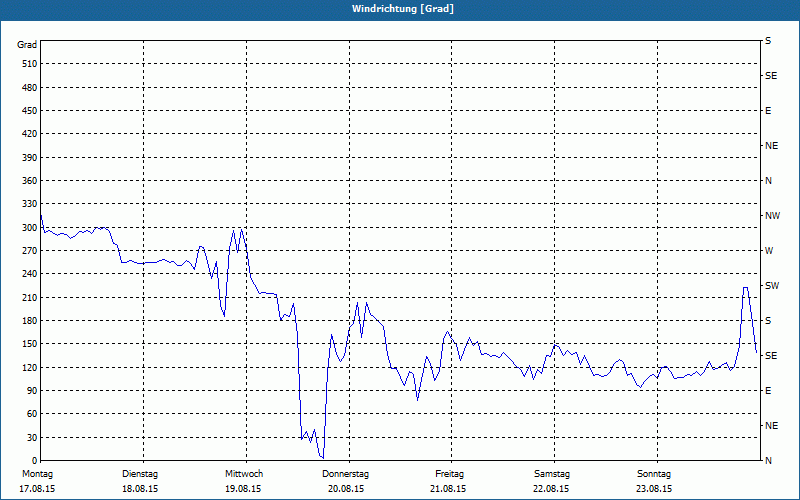Select the y-axis value '90'
The height and width of the screenshot is (500, 800).
coord(32,391)
